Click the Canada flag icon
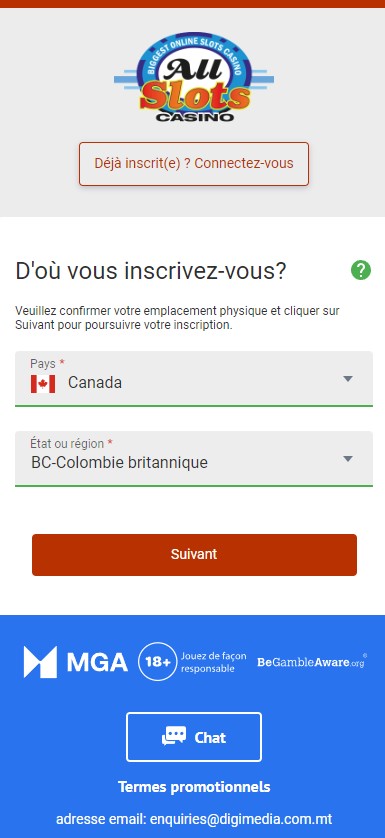 [43, 384]
